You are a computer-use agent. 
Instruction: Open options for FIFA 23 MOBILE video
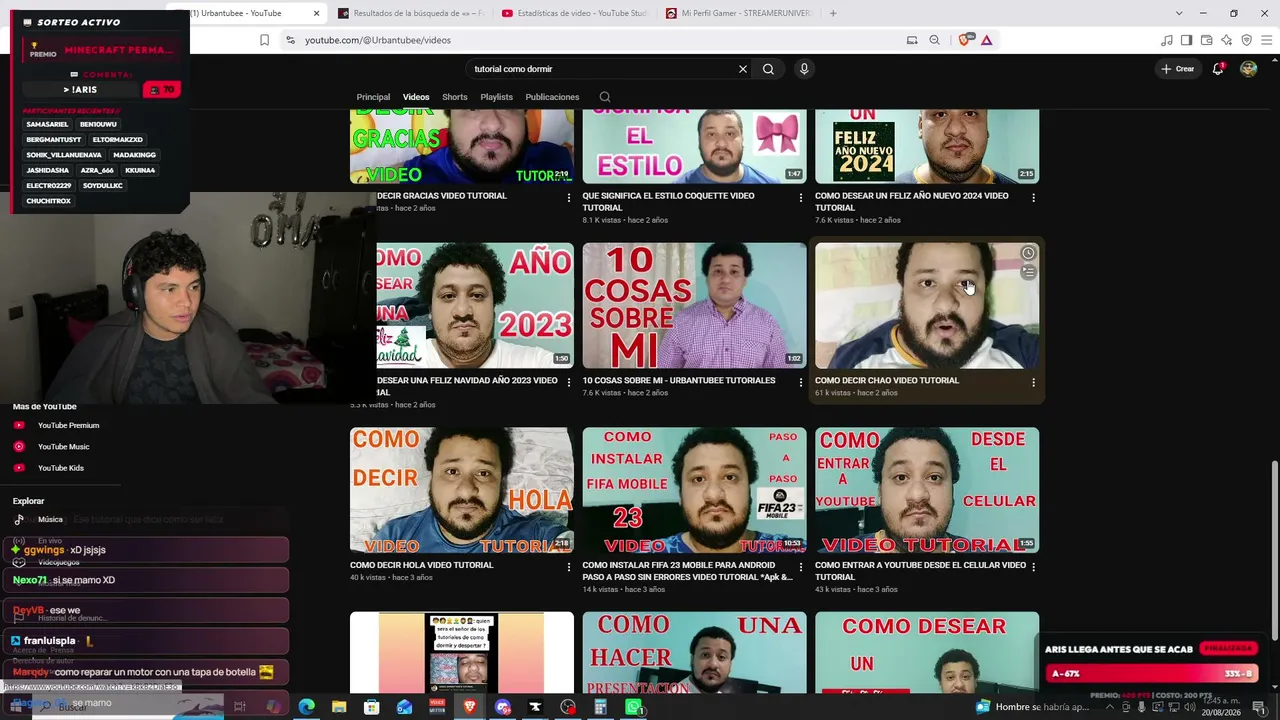[800, 567]
